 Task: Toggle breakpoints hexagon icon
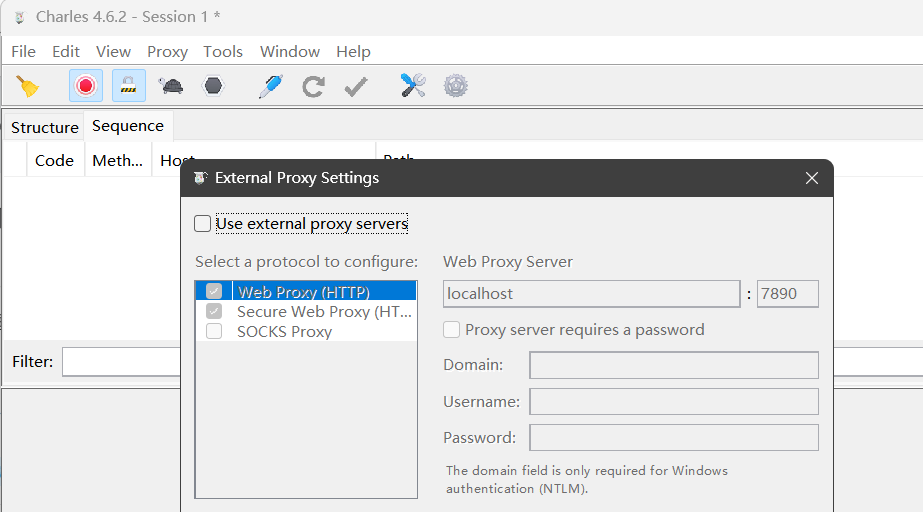click(x=213, y=86)
